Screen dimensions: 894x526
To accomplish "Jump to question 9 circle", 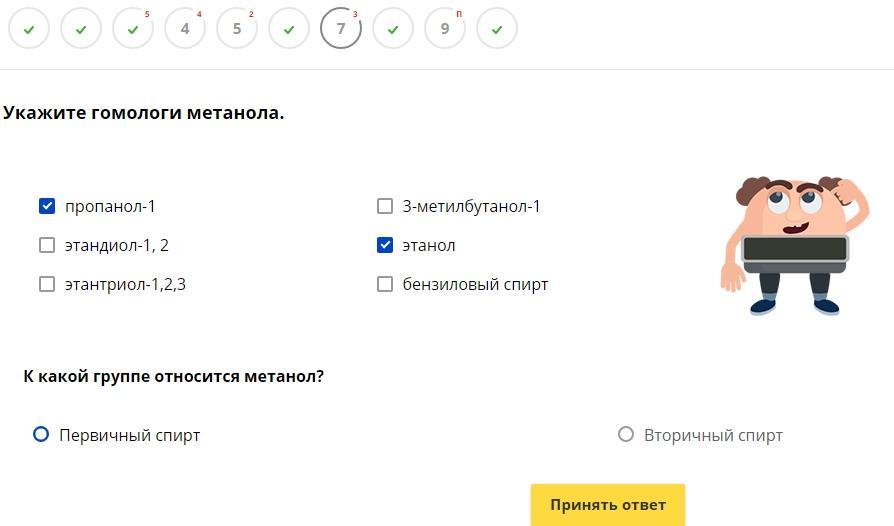I will pos(445,29).
